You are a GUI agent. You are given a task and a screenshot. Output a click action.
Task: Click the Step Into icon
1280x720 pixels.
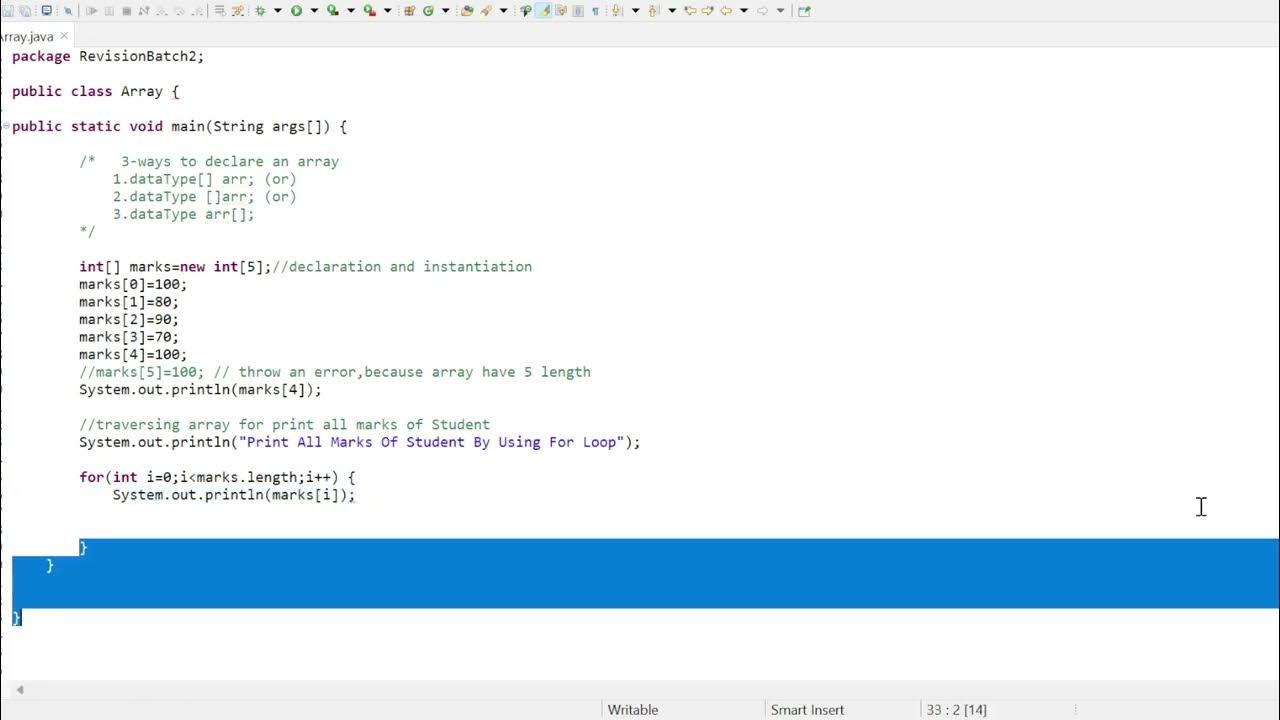tap(161, 11)
